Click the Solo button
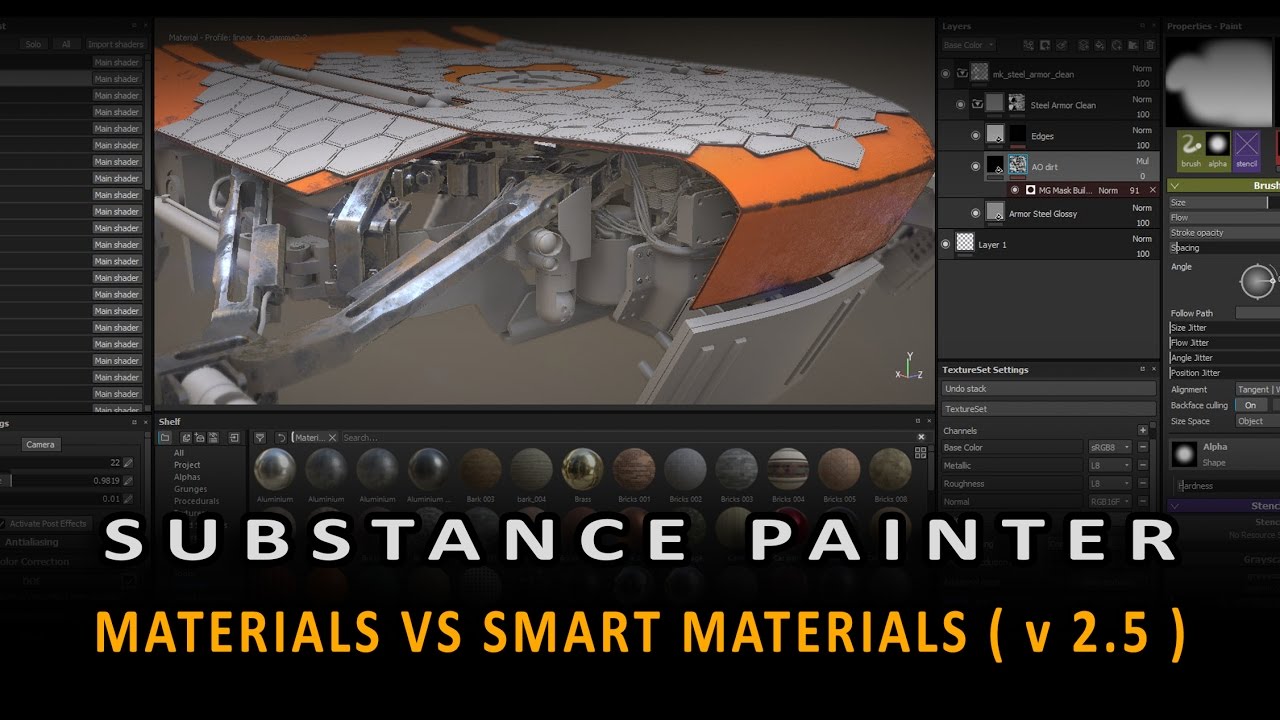 pyautogui.click(x=33, y=44)
